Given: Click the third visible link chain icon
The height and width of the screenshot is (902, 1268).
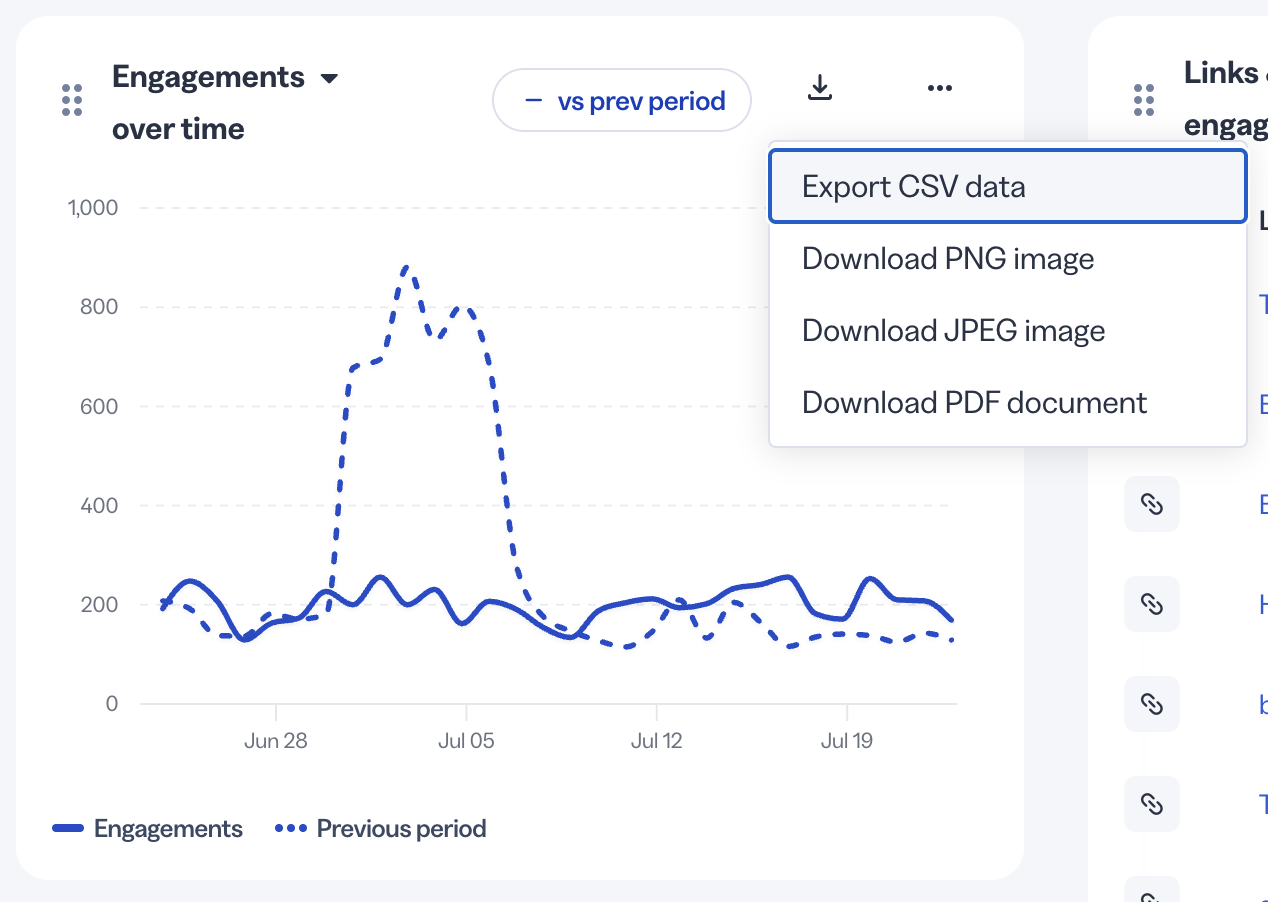Looking at the screenshot, I should 1152,704.
